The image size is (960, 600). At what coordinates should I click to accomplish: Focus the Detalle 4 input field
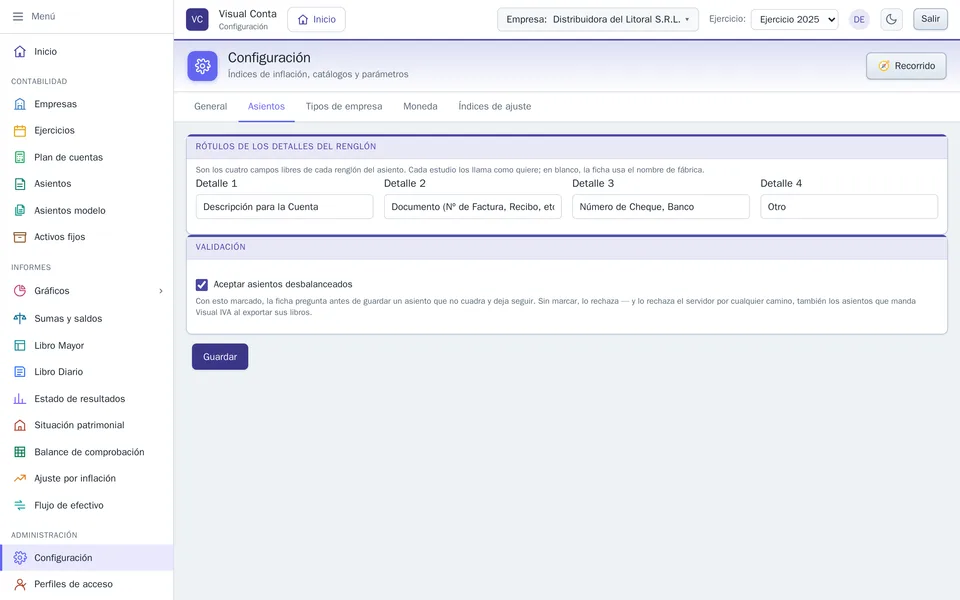point(849,207)
